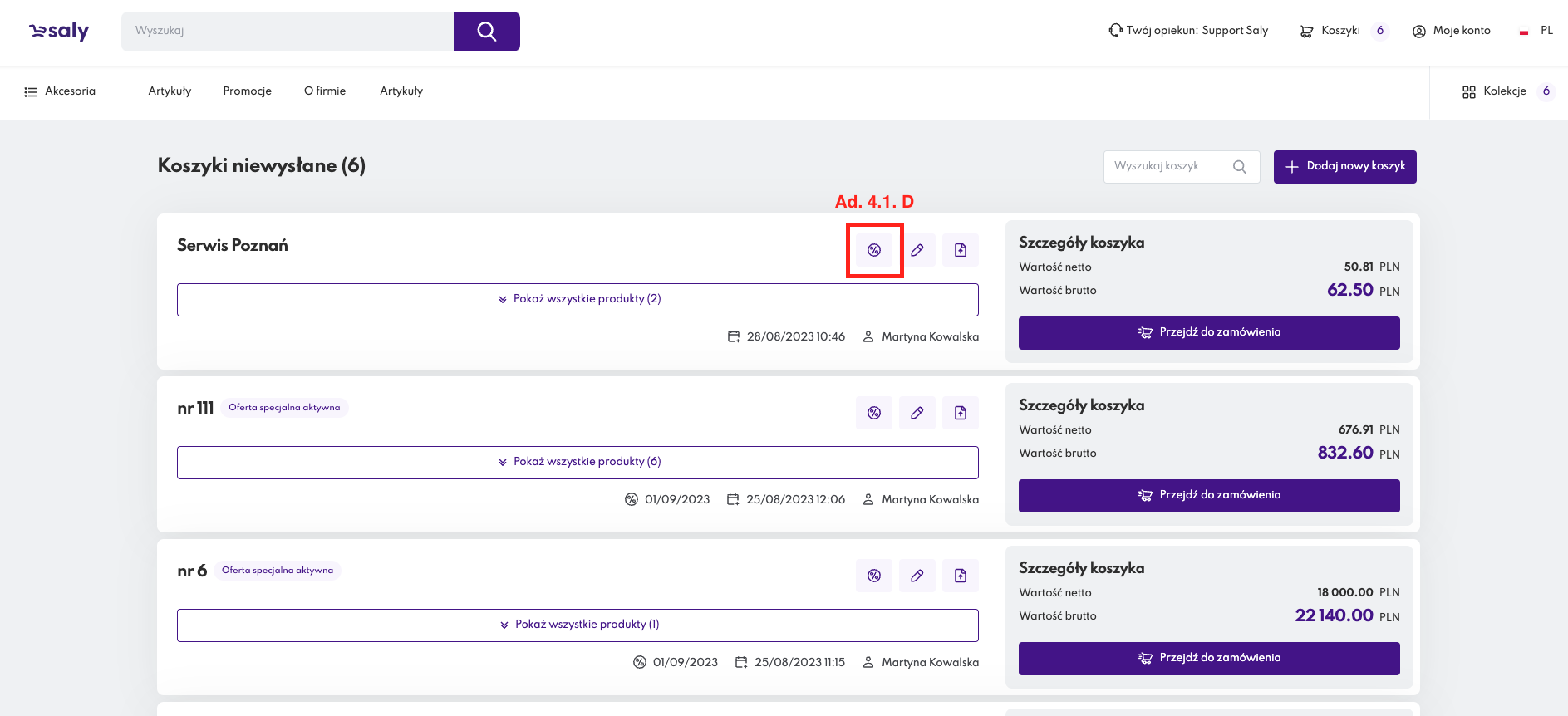1568x716 pixels.
Task: Open special offer icon for basket nr 111
Action: [x=874, y=413]
